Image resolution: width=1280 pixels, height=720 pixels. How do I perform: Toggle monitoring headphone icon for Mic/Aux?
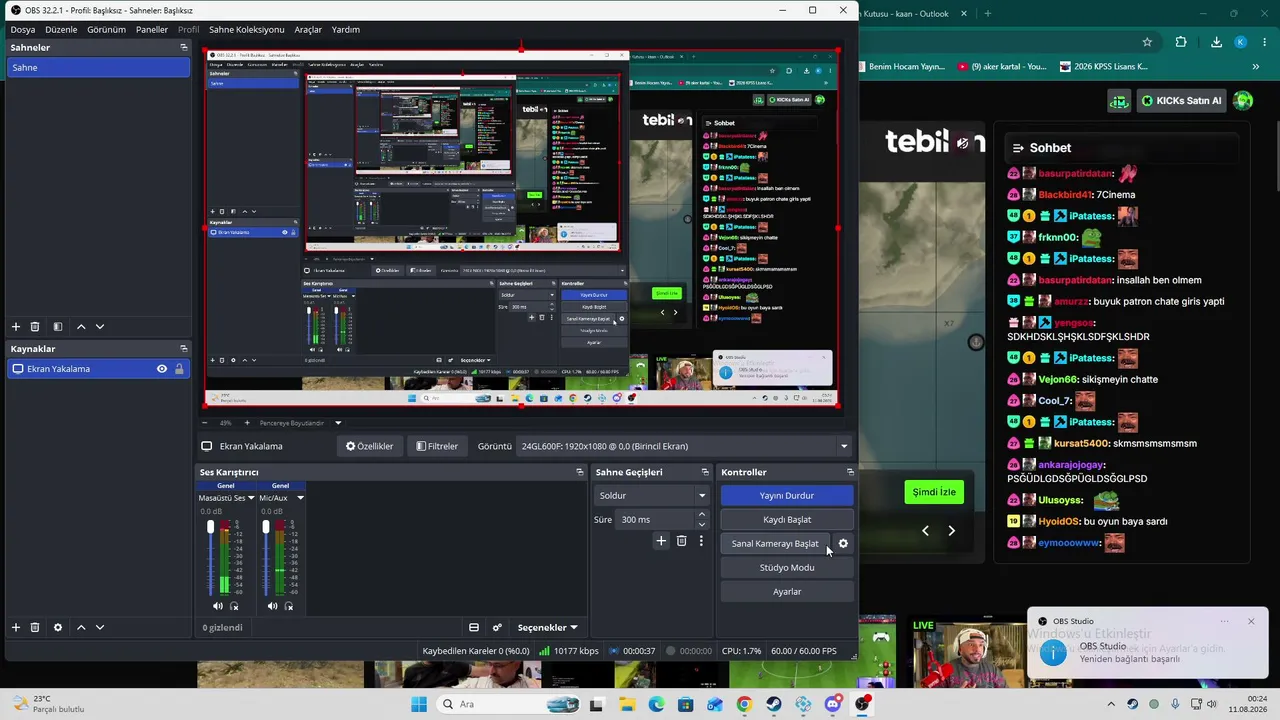[x=289, y=606]
